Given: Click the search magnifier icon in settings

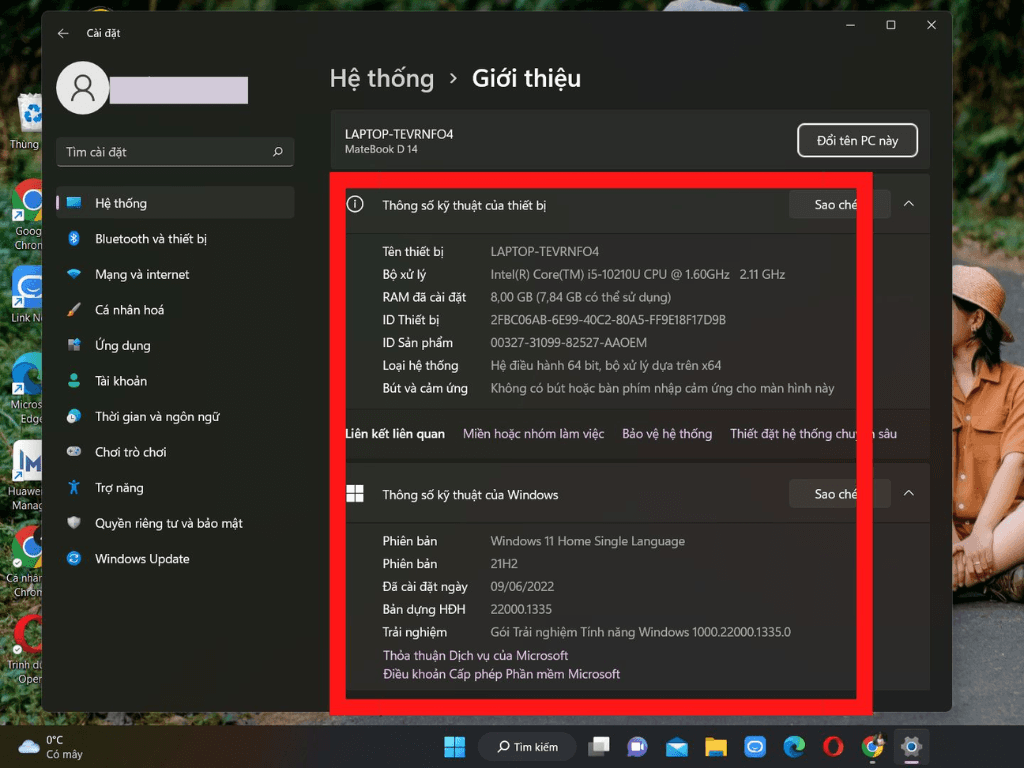Looking at the screenshot, I should (278, 152).
